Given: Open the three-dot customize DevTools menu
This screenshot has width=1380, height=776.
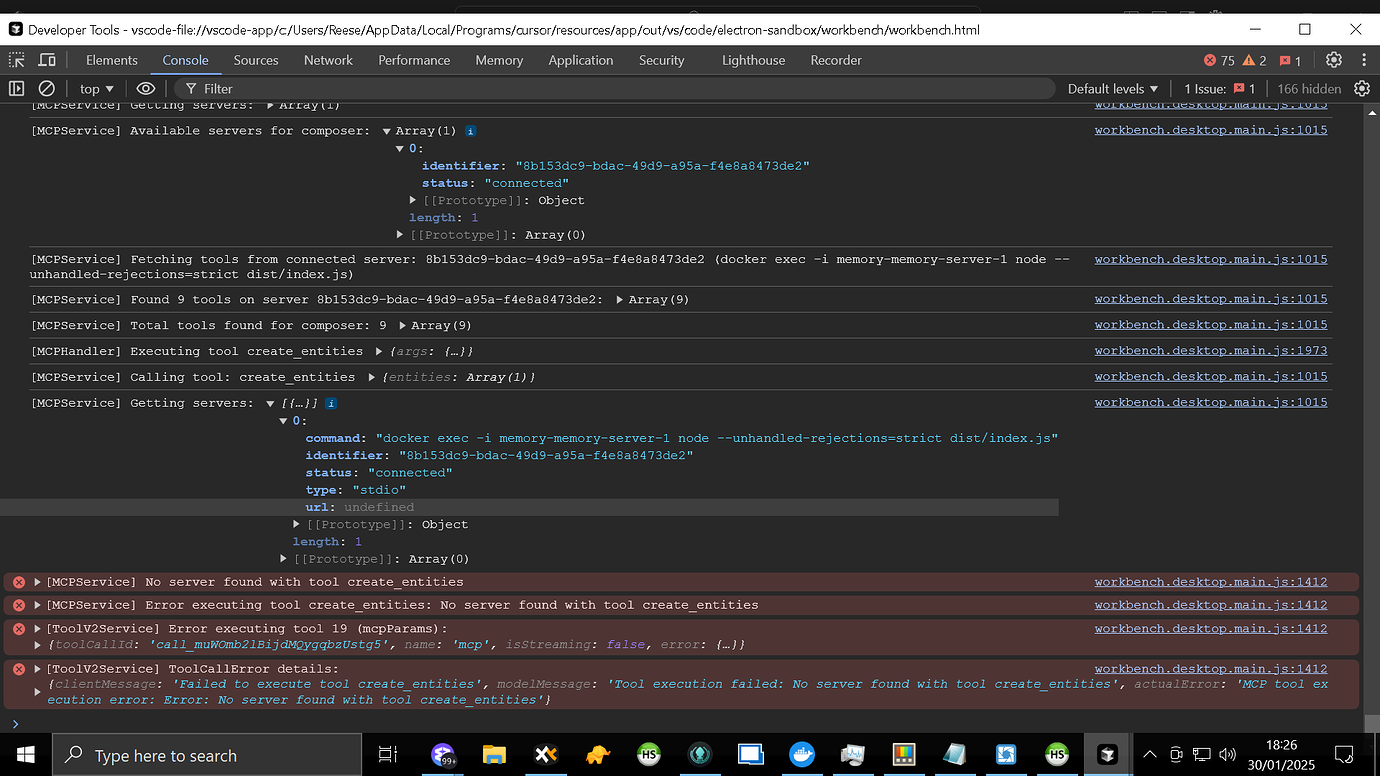Looking at the screenshot, I should 1364,60.
